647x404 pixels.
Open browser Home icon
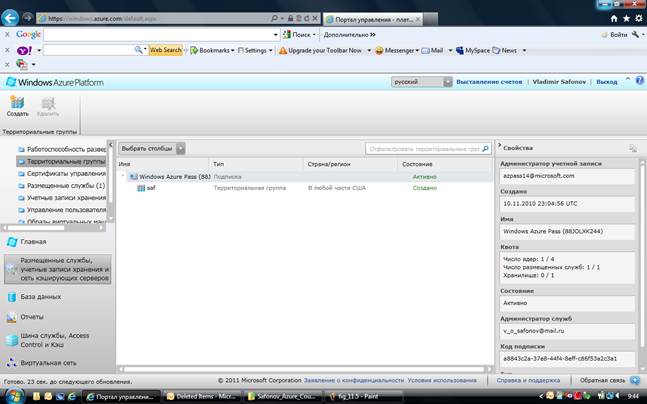click(614, 19)
